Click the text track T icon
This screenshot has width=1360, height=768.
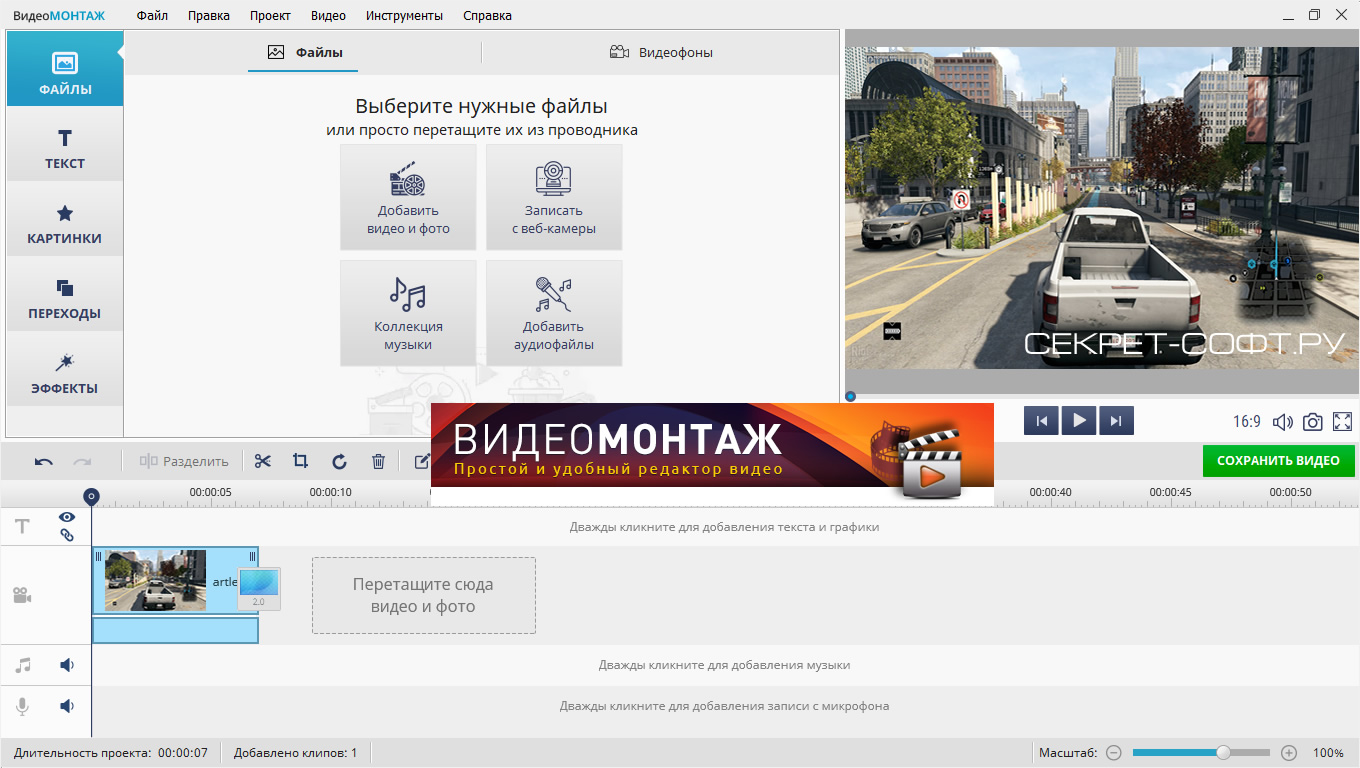22,526
